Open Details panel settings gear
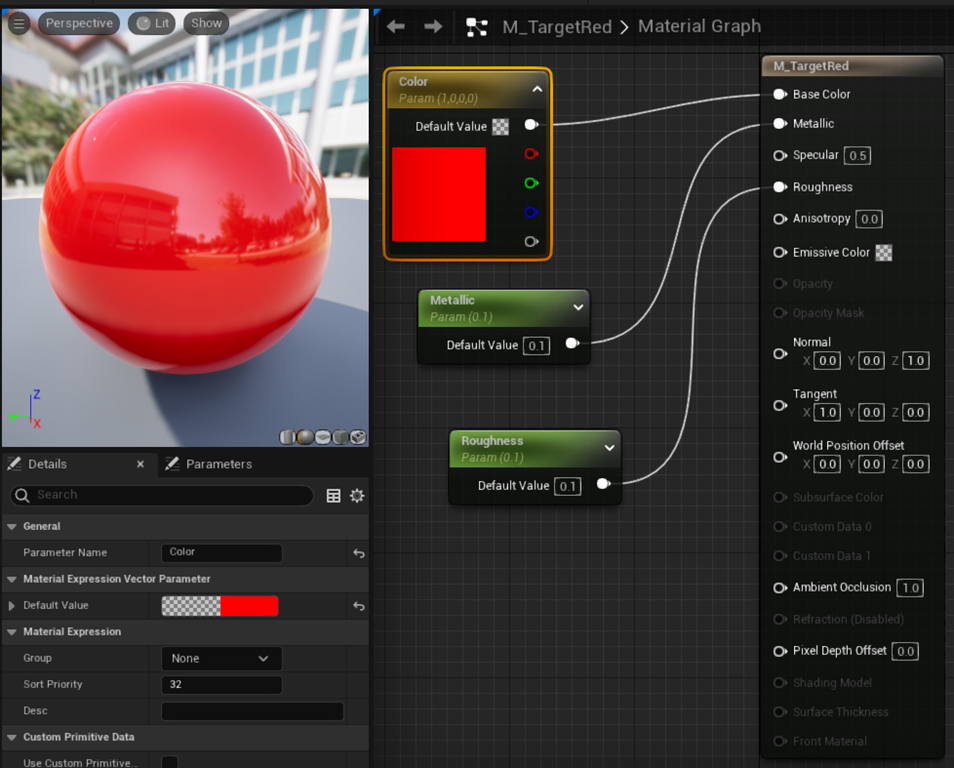Image resolution: width=954 pixels, height=768 pixels. tap(357, 495)
